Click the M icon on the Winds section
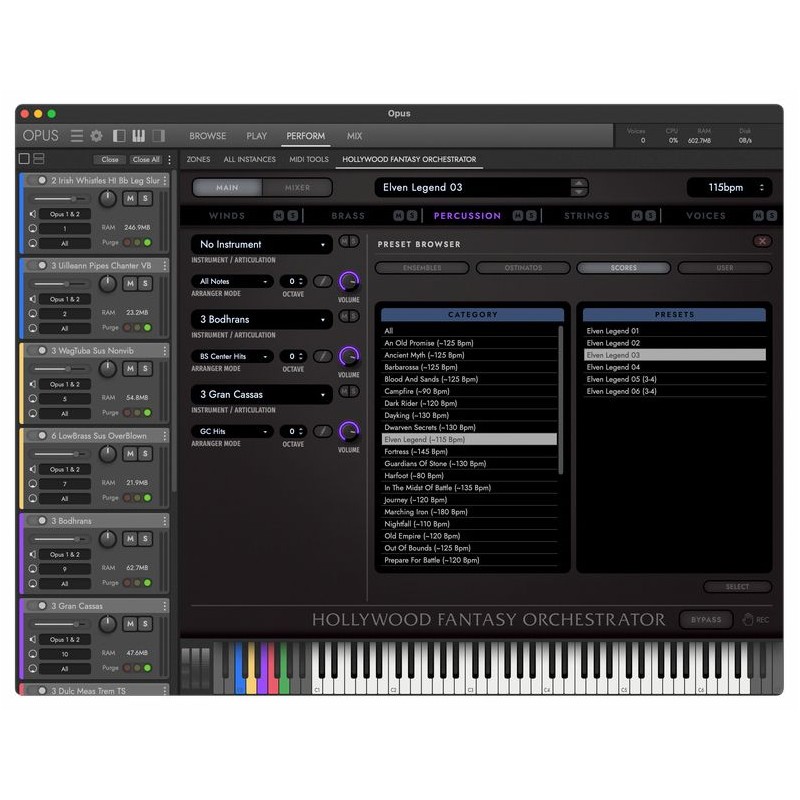The width and height of the screenshot is (800, 800). click(x=277, y=215)
